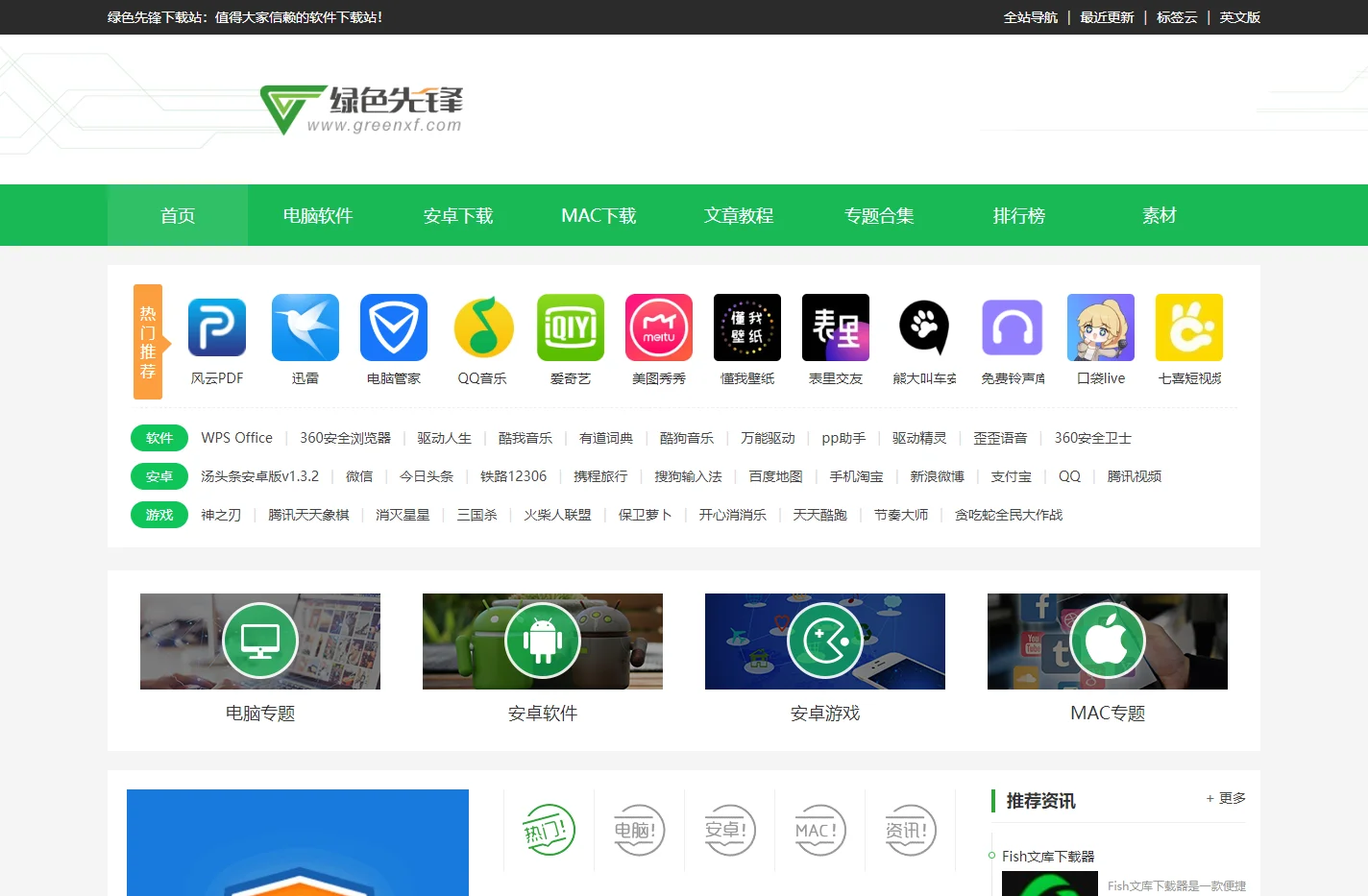This screenshot has width=1368, height=896.
Task: Click 标签云 in the top bar
Action: click(1177, 17)
